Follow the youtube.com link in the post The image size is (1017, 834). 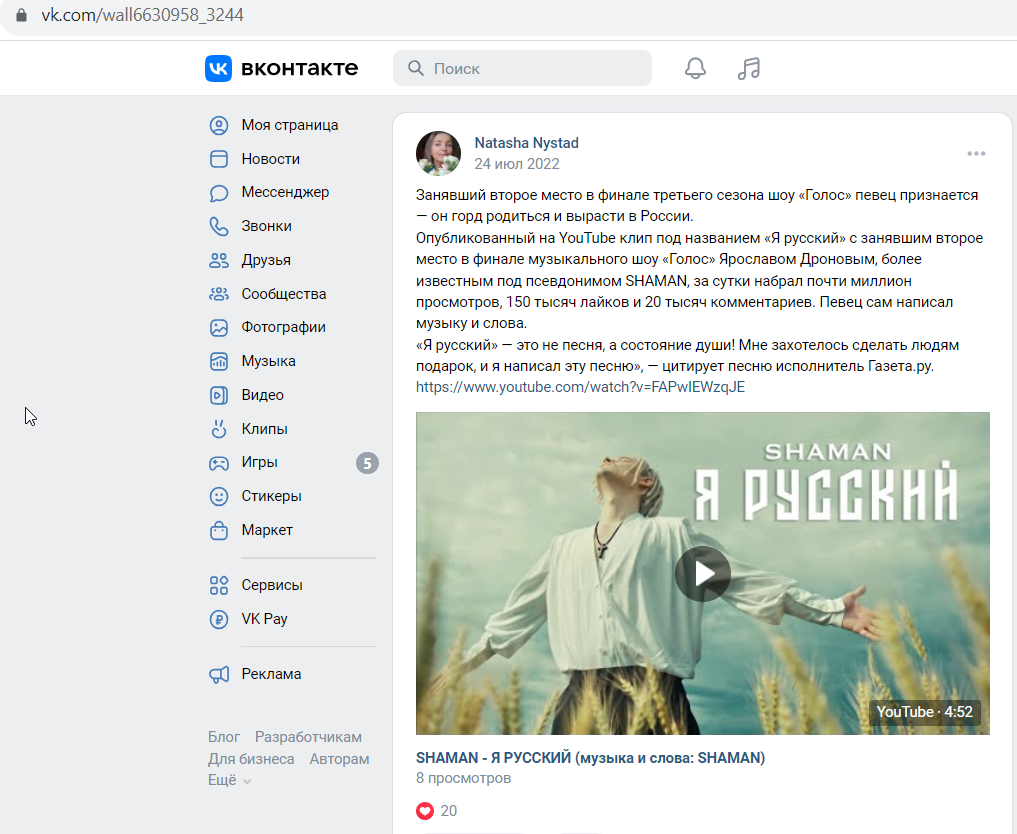(x=580, y=387)
